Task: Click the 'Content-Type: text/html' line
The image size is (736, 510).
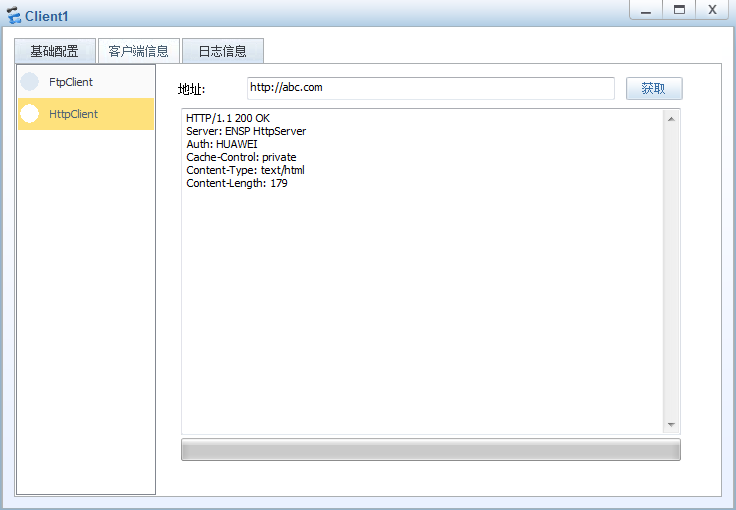Action: (245, 170)
